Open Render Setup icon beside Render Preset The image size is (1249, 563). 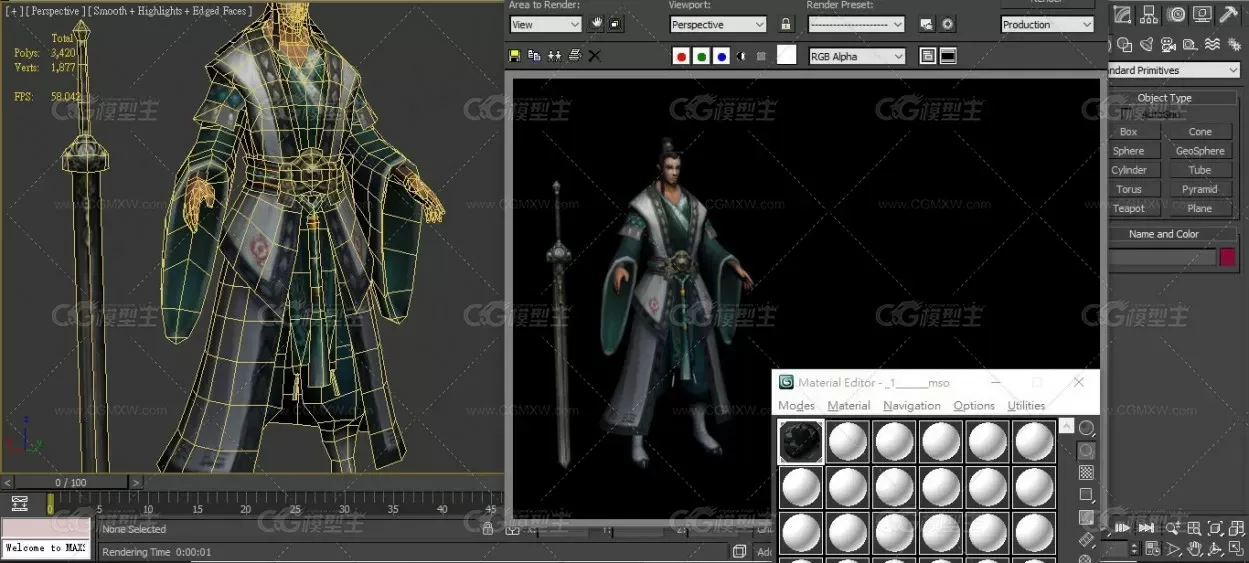927,24
